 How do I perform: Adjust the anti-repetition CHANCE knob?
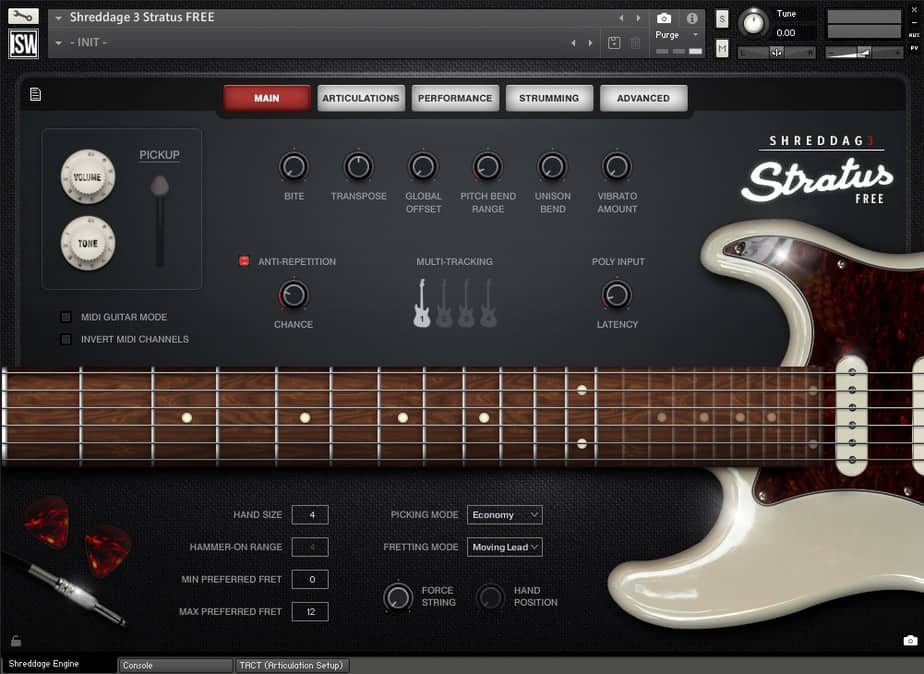coord(293,295)
